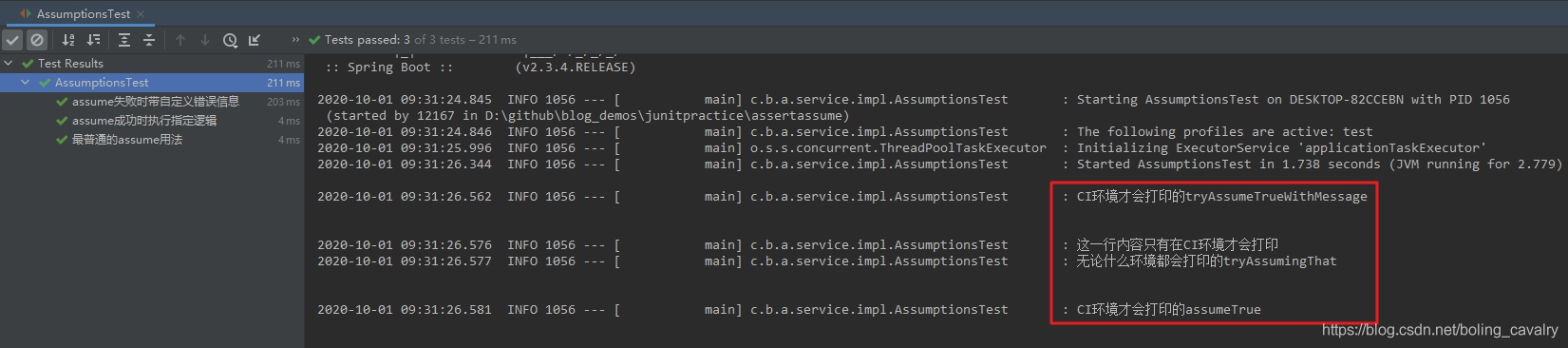This screenshot has height=348, width=1568.
Task: Open the test history clock icon
Action: (x=230, y=40)
